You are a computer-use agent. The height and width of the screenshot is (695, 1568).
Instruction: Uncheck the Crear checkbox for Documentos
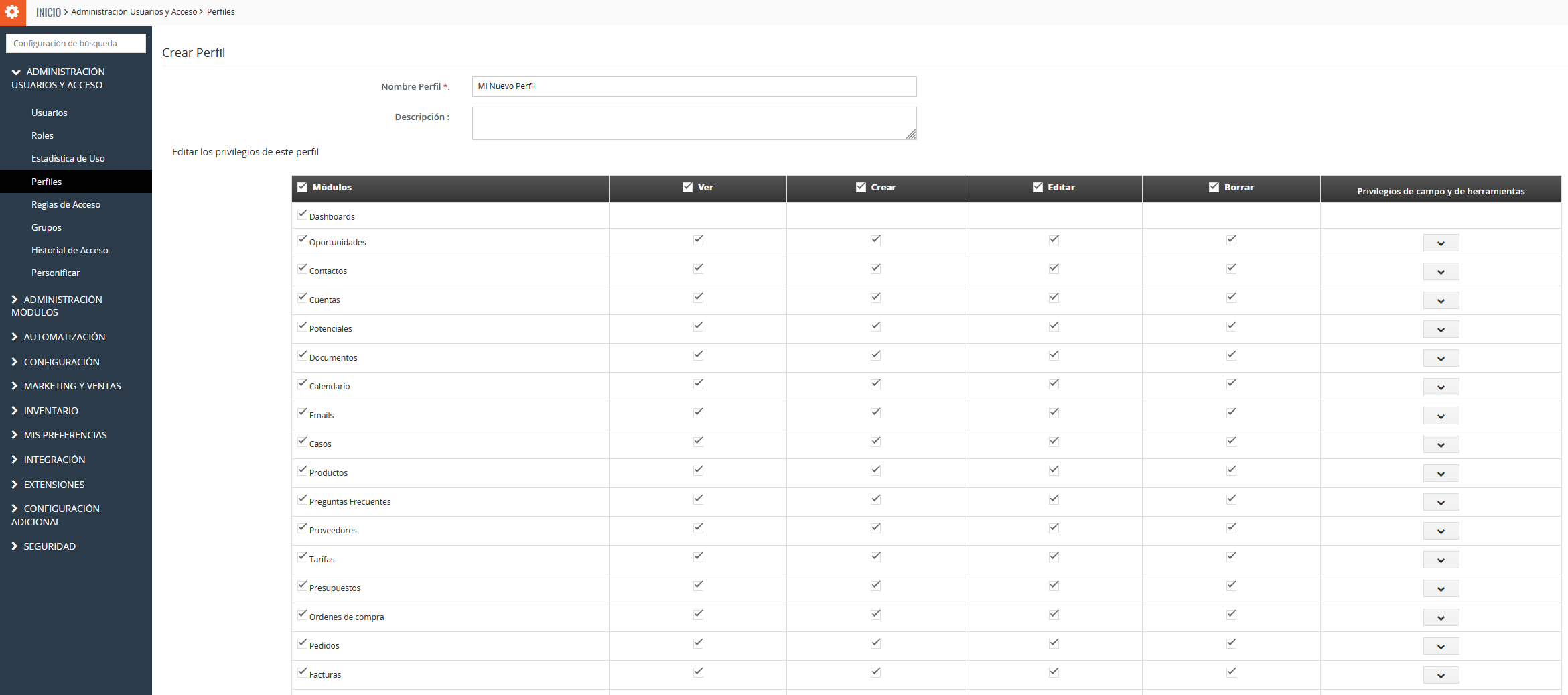click(875, 355)
